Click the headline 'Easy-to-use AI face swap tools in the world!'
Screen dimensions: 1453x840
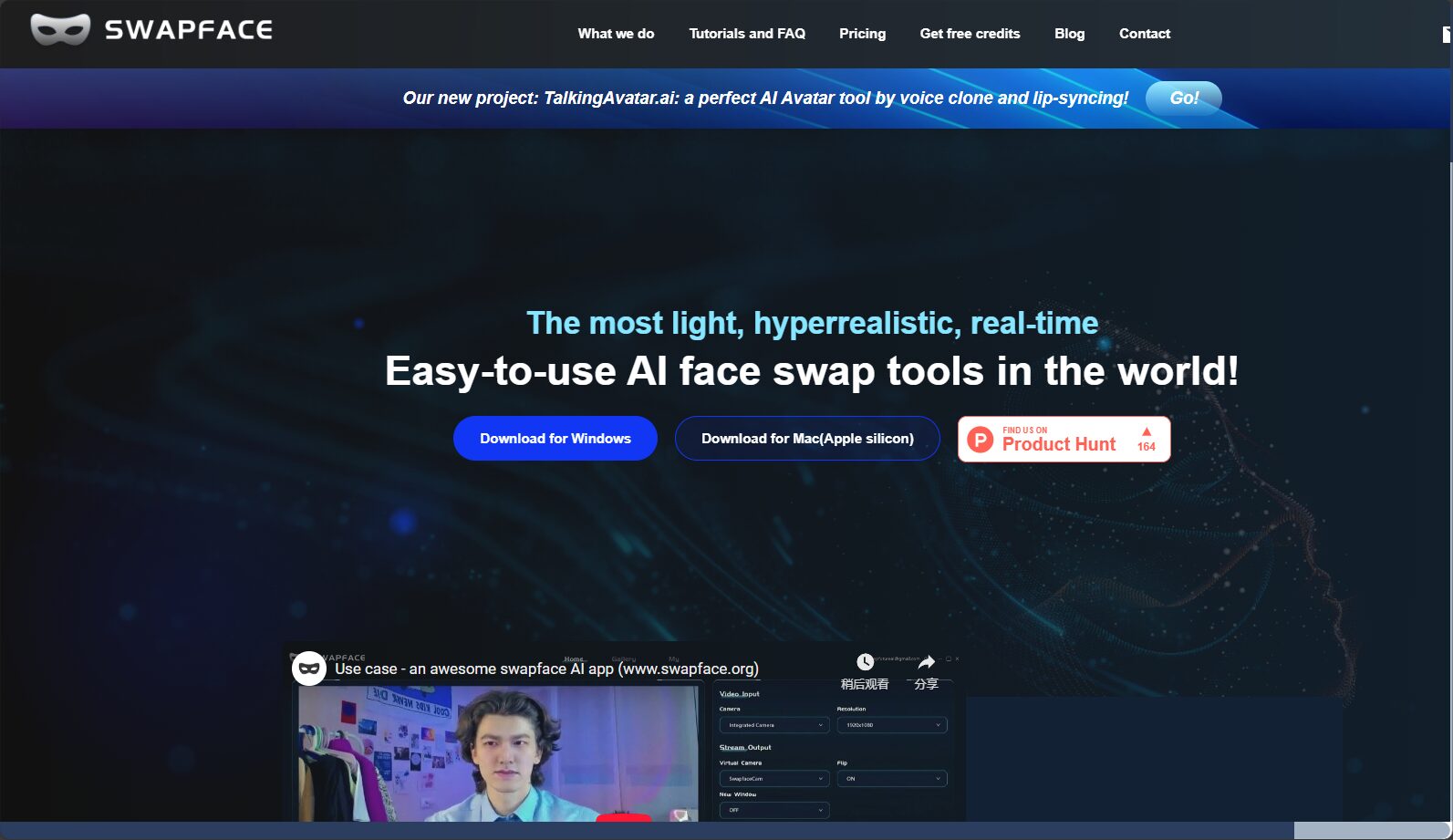[x=812, y=371]
